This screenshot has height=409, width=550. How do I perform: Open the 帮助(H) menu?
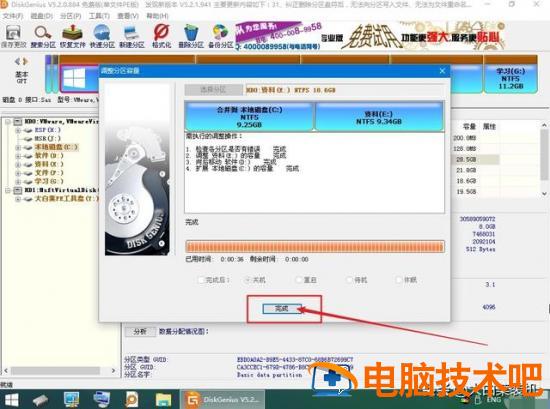pos(157,16)
